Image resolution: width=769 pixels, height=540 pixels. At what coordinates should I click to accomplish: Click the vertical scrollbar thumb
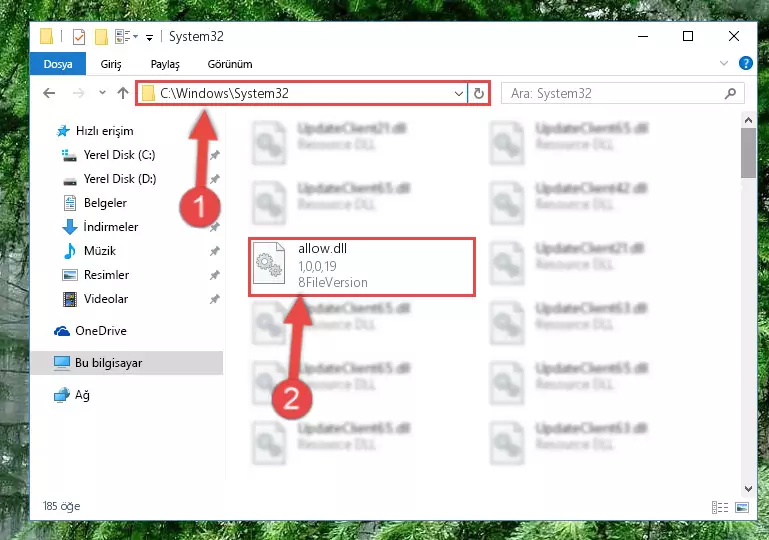point(748,153)
